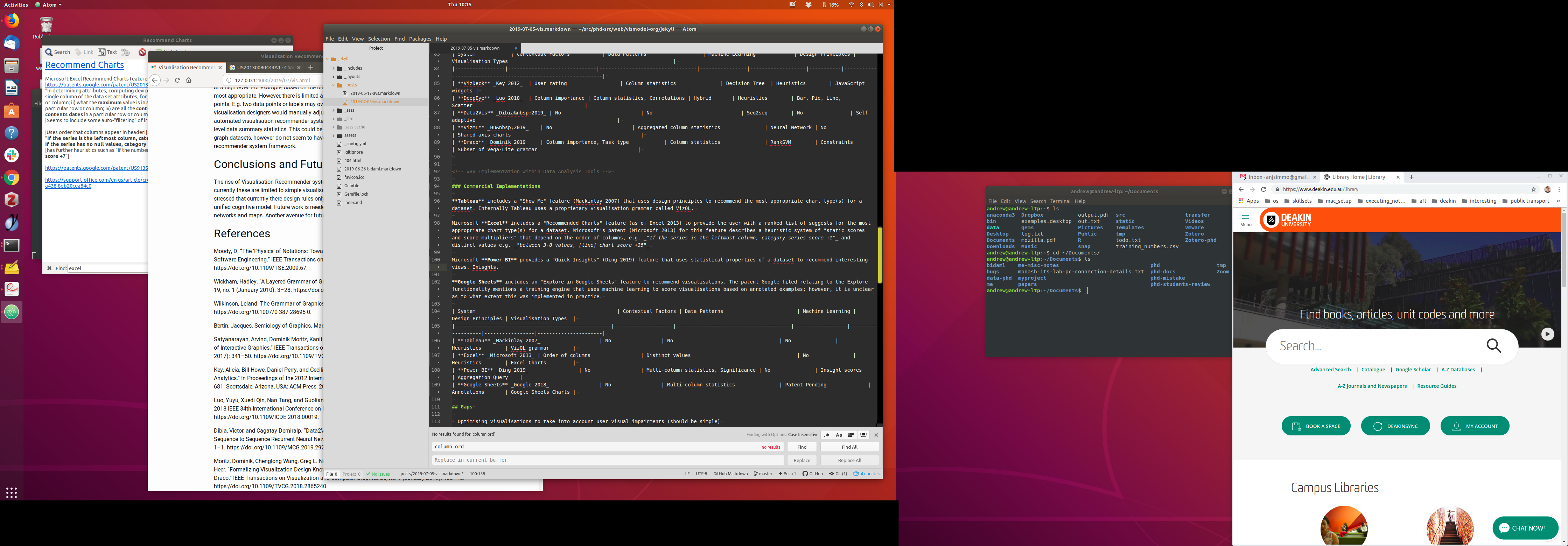Open the Google Scholar link

1413,370
